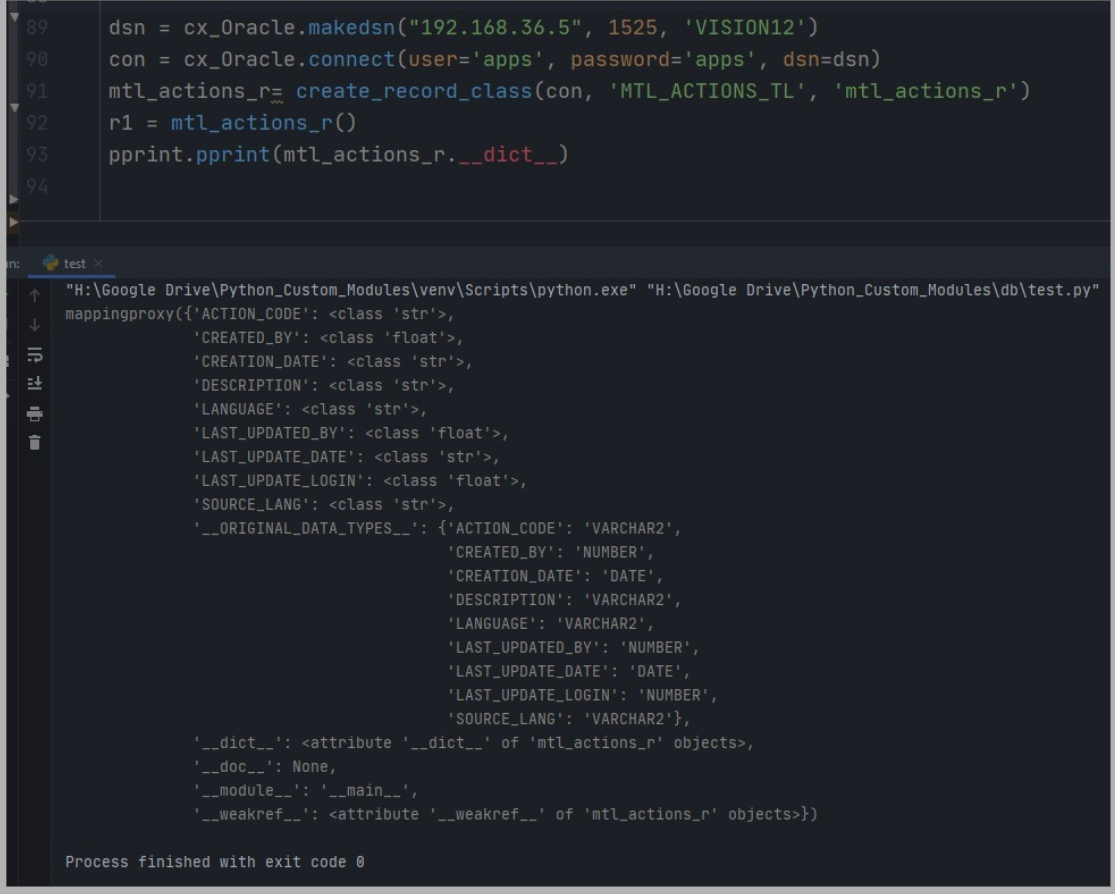
Task: Click the 'Process finished with exit code 0' line
Action: [215, 862]
